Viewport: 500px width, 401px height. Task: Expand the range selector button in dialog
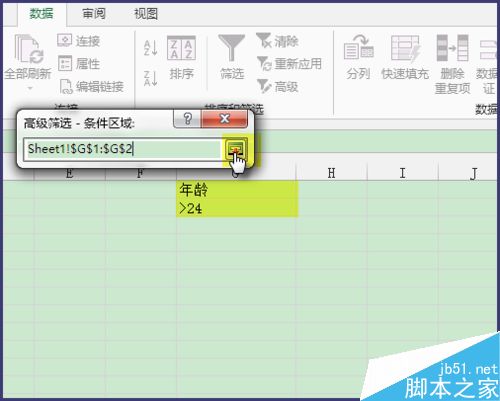(236, 149)
